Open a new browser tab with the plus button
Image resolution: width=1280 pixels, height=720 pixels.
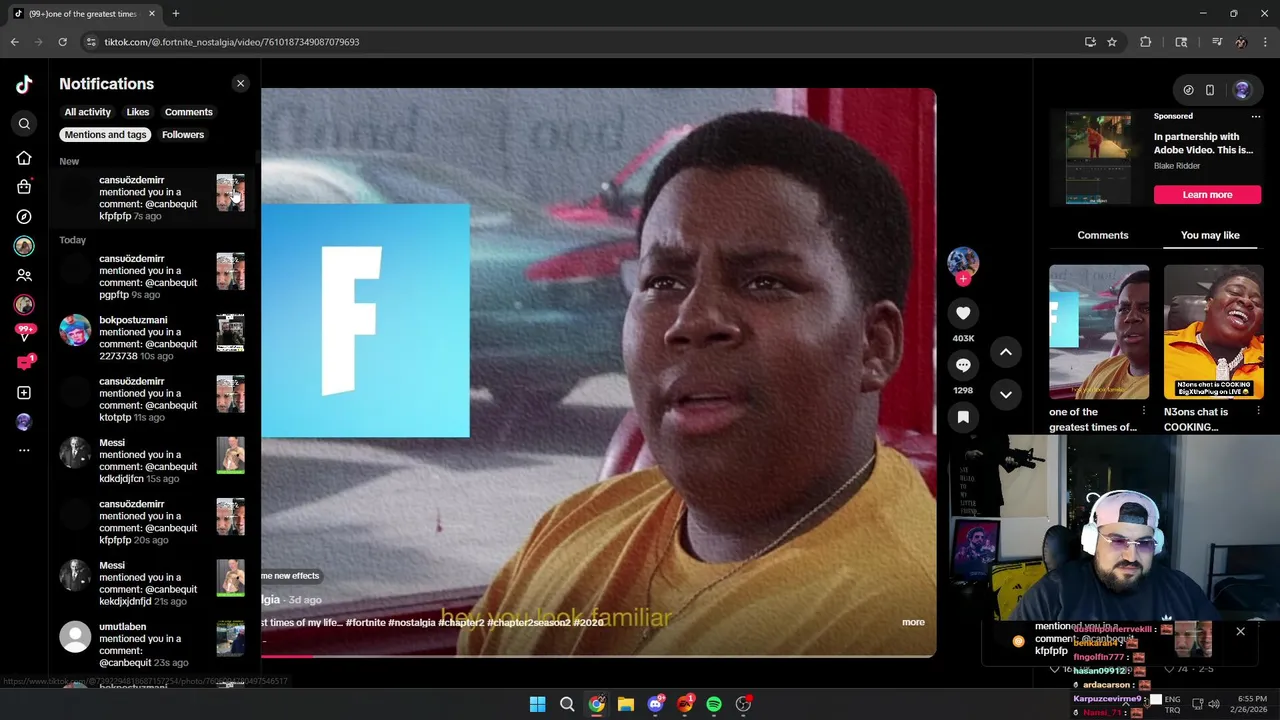click(175, 13)
